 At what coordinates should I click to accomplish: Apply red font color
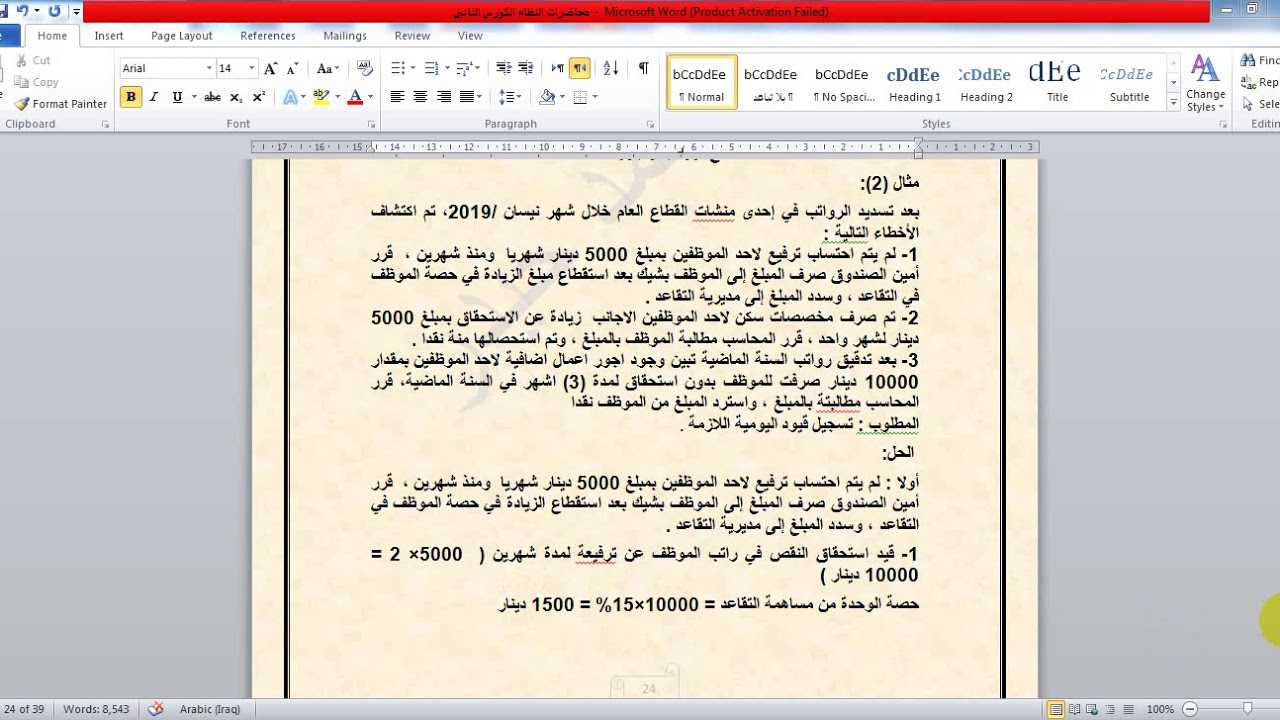point(354,97)
